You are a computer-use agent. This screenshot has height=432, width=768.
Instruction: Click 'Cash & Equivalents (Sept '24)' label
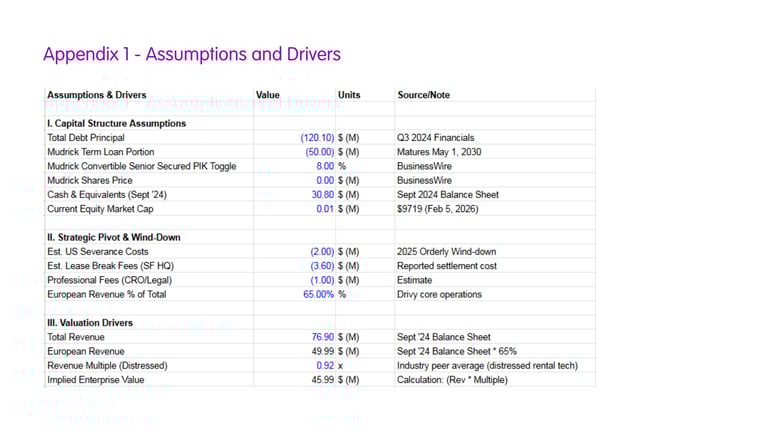click(x=107, y=194)
